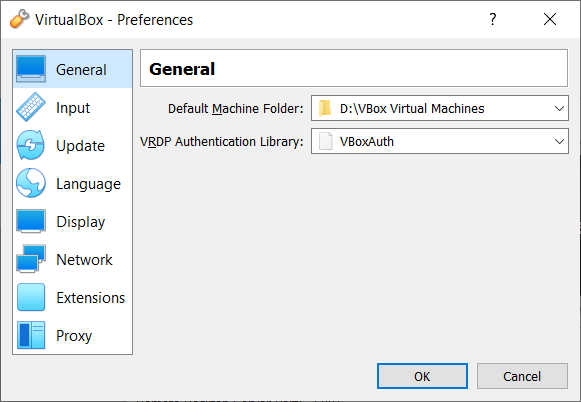Open the Update refresh-globe icon

point(31,145)
